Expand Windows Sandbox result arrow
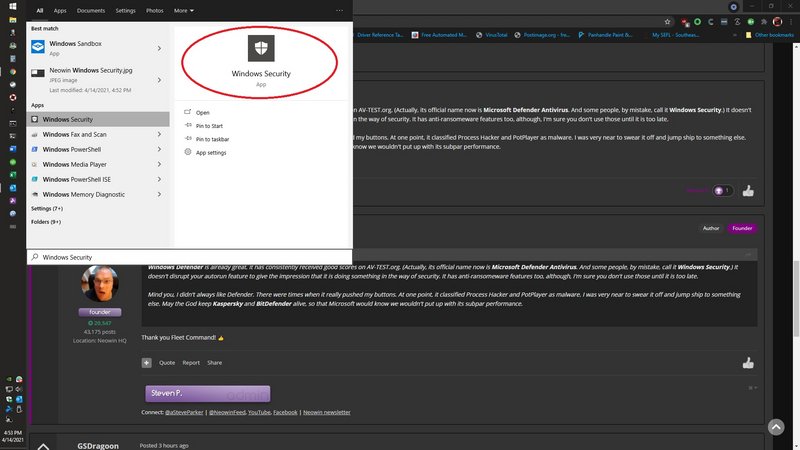Image resolution: width=800 pixels, height=450 pixels. [159, 48]
